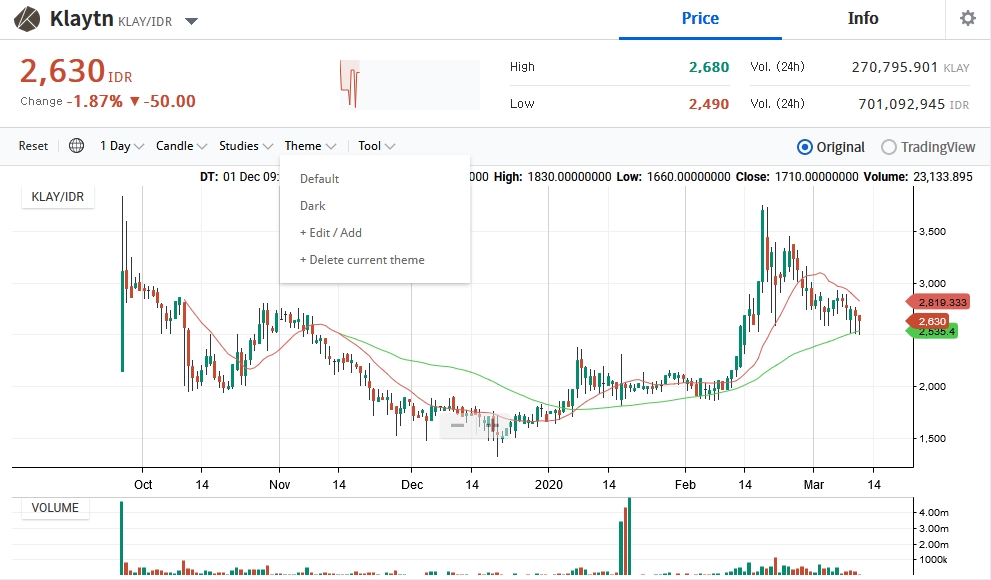991x580 pixels.
Task: Click the 2,819.333 moving average price tag
Action: pyautogui.click(x=938, y=302)
